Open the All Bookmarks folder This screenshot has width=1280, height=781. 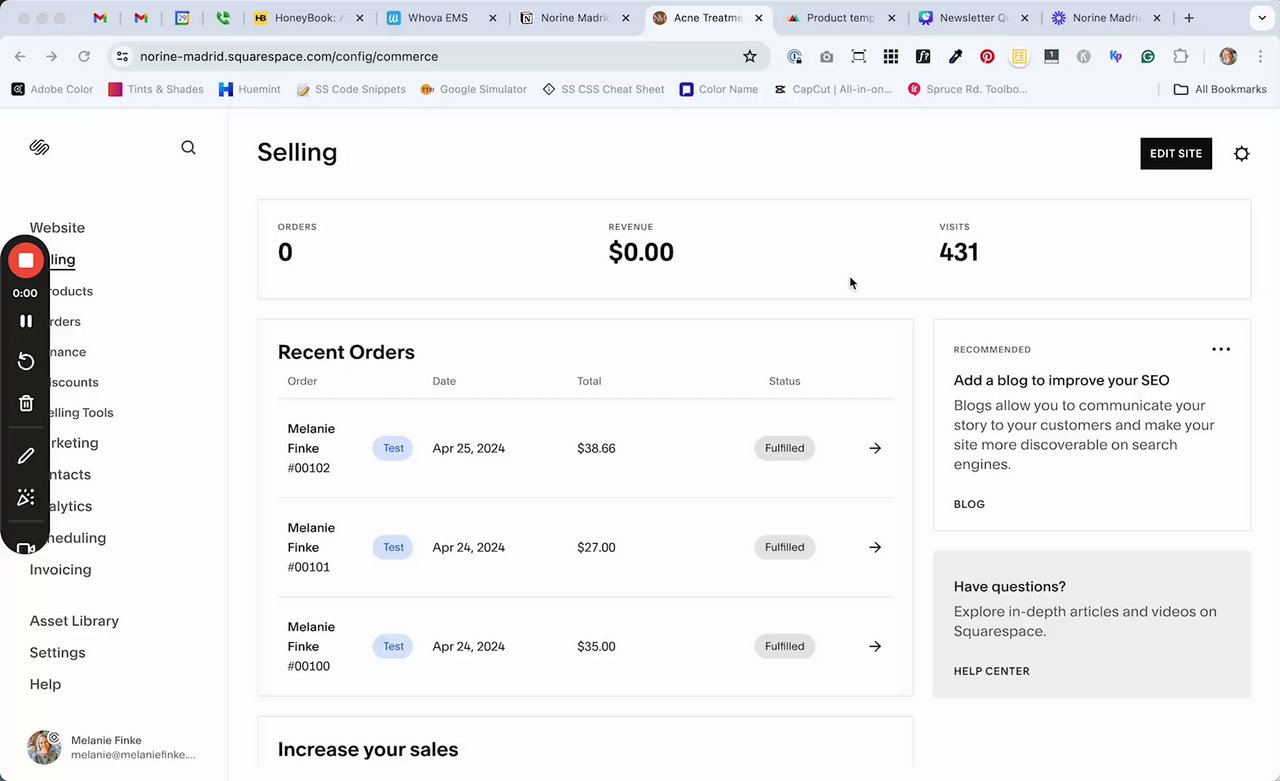[1220, 89]
